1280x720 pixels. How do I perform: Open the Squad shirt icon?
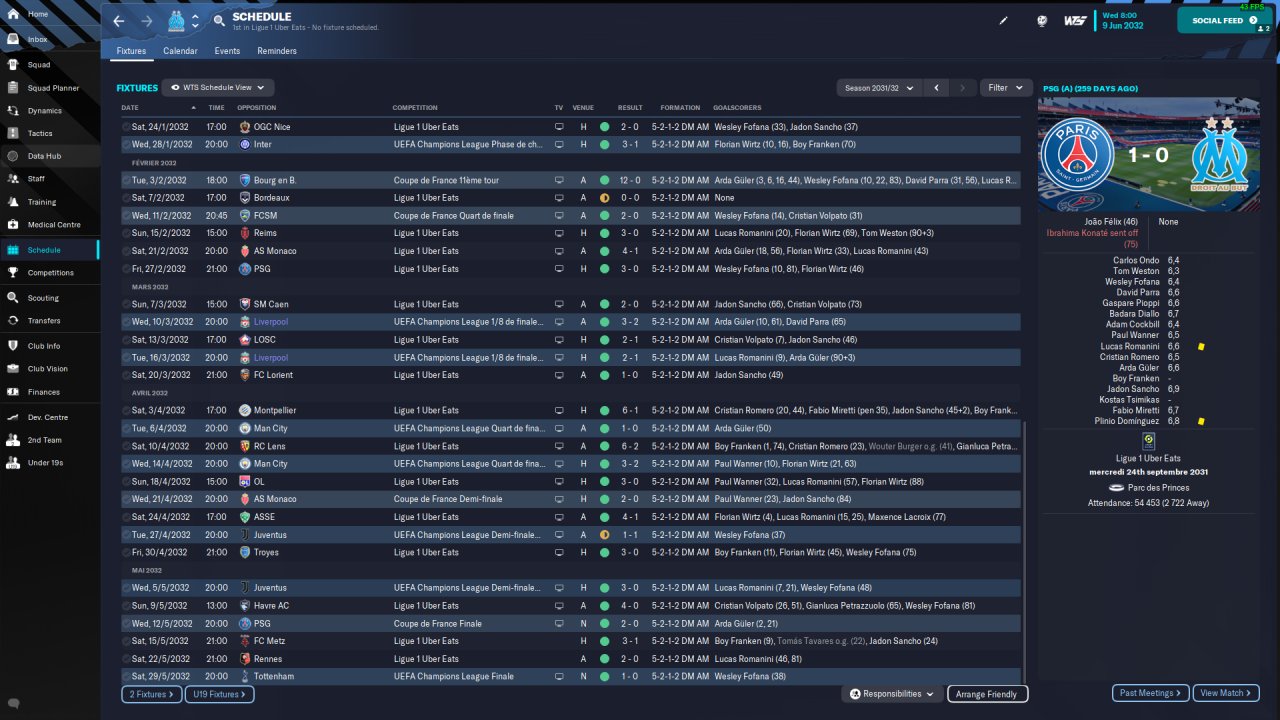tap(13, 65)
